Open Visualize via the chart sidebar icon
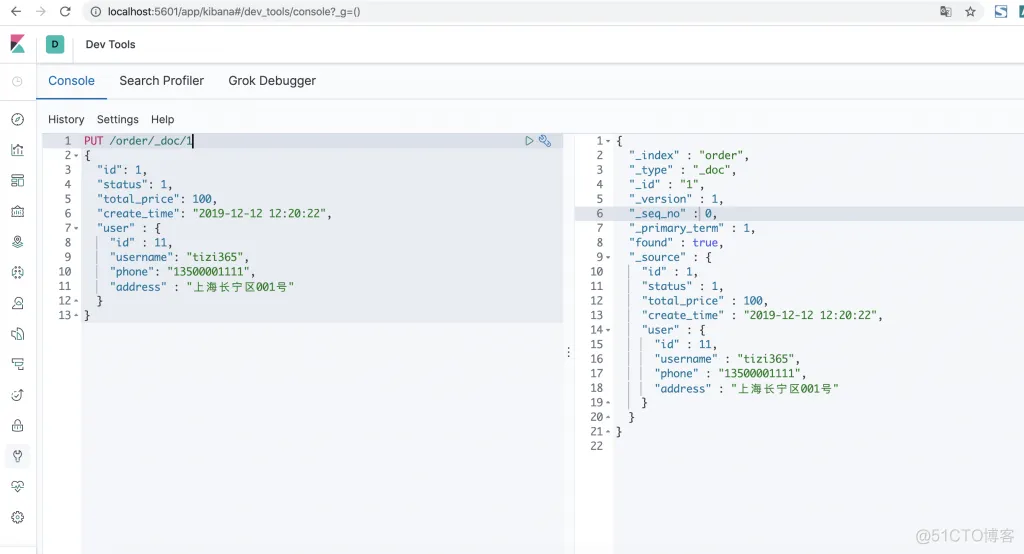 coord(17,150)
